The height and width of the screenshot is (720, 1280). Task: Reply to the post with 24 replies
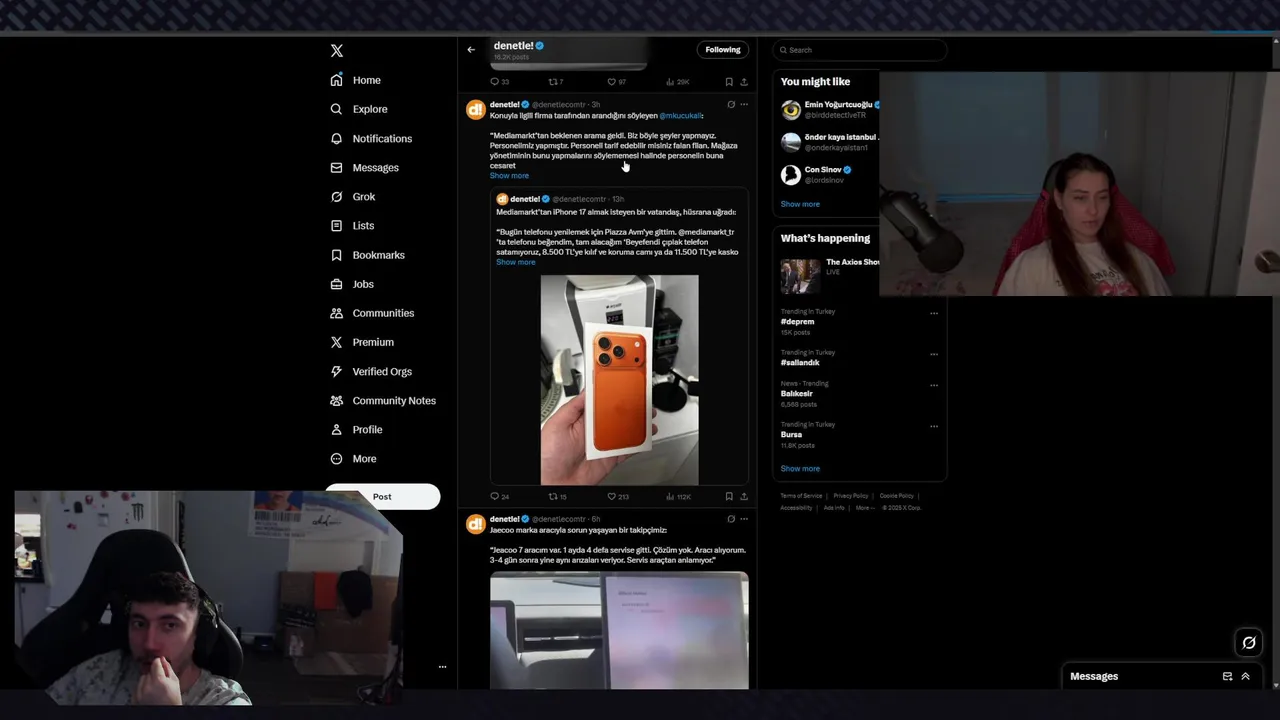pyautogui.click(x=499, y=496)
